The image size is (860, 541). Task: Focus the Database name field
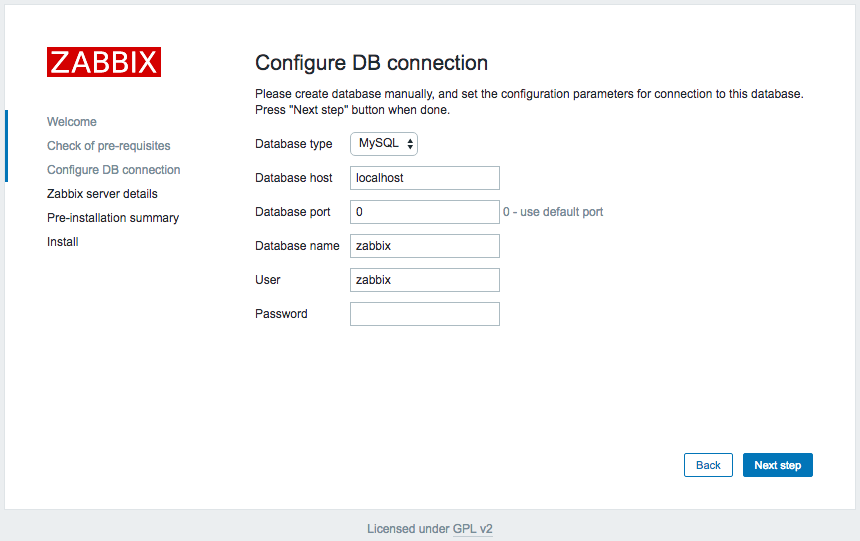[425, 246]
